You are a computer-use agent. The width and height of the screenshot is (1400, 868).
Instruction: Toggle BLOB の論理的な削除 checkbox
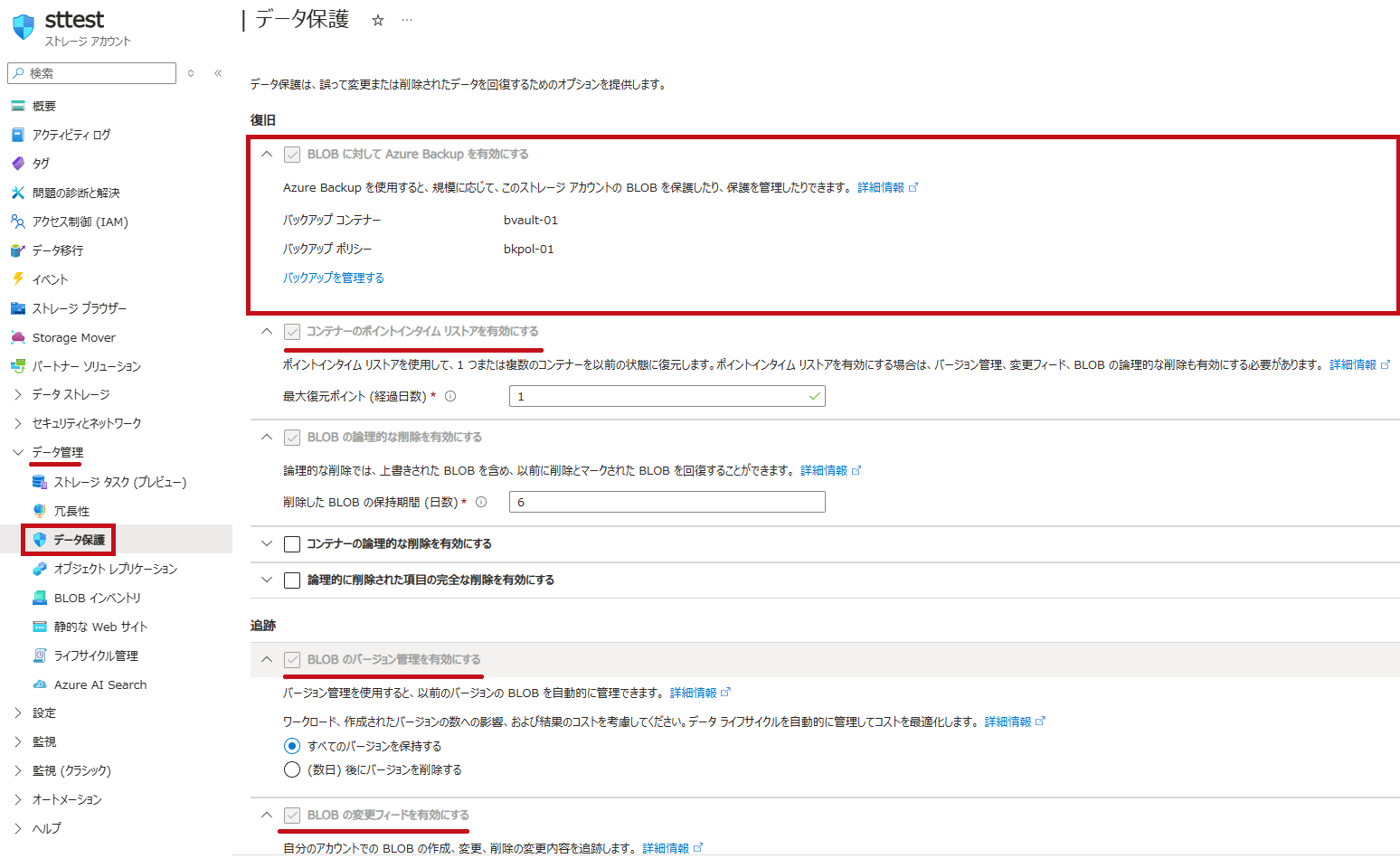[x=292, y=438]
